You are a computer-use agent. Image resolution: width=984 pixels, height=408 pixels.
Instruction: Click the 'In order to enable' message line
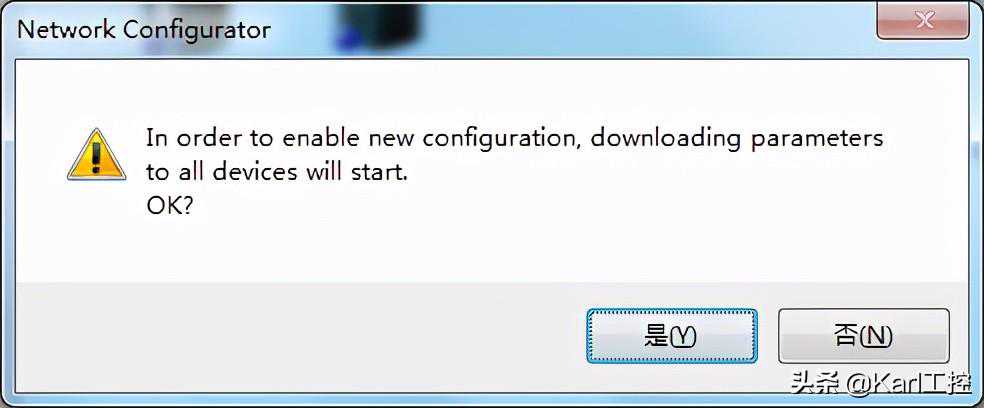pos(515,139)
